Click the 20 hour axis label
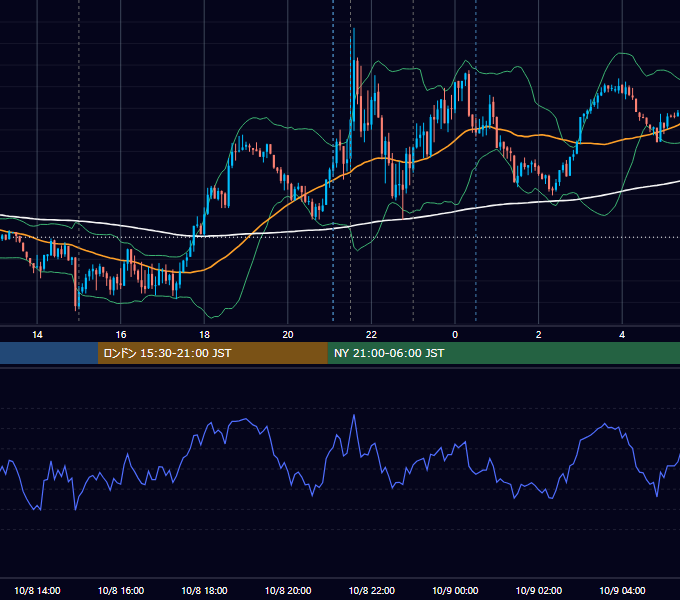680x600 pixels. pos(288,335)
